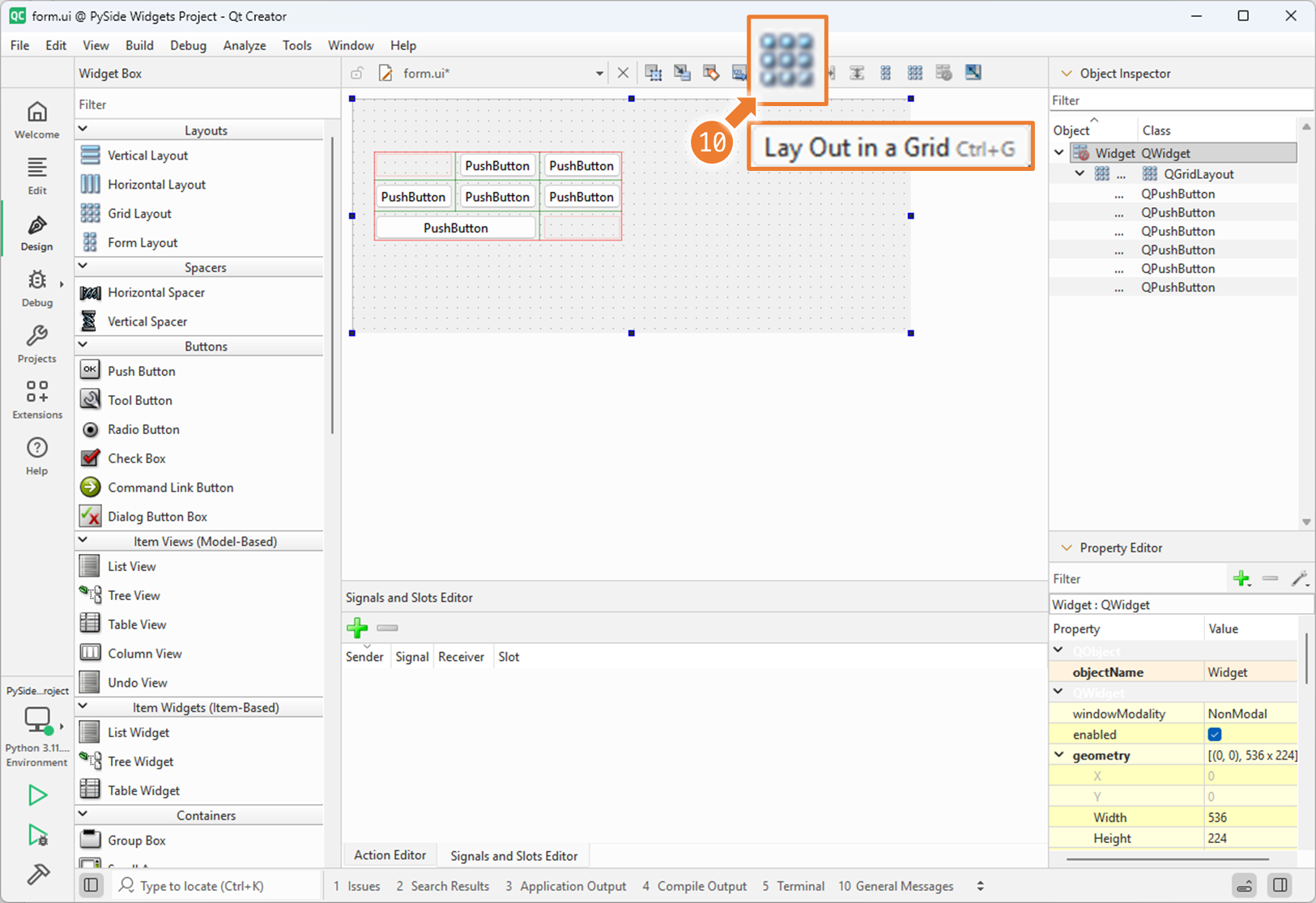The image size is (1316, 903).
Task: Switch to Design mode in the sidebar
Action: click(37, 232)
